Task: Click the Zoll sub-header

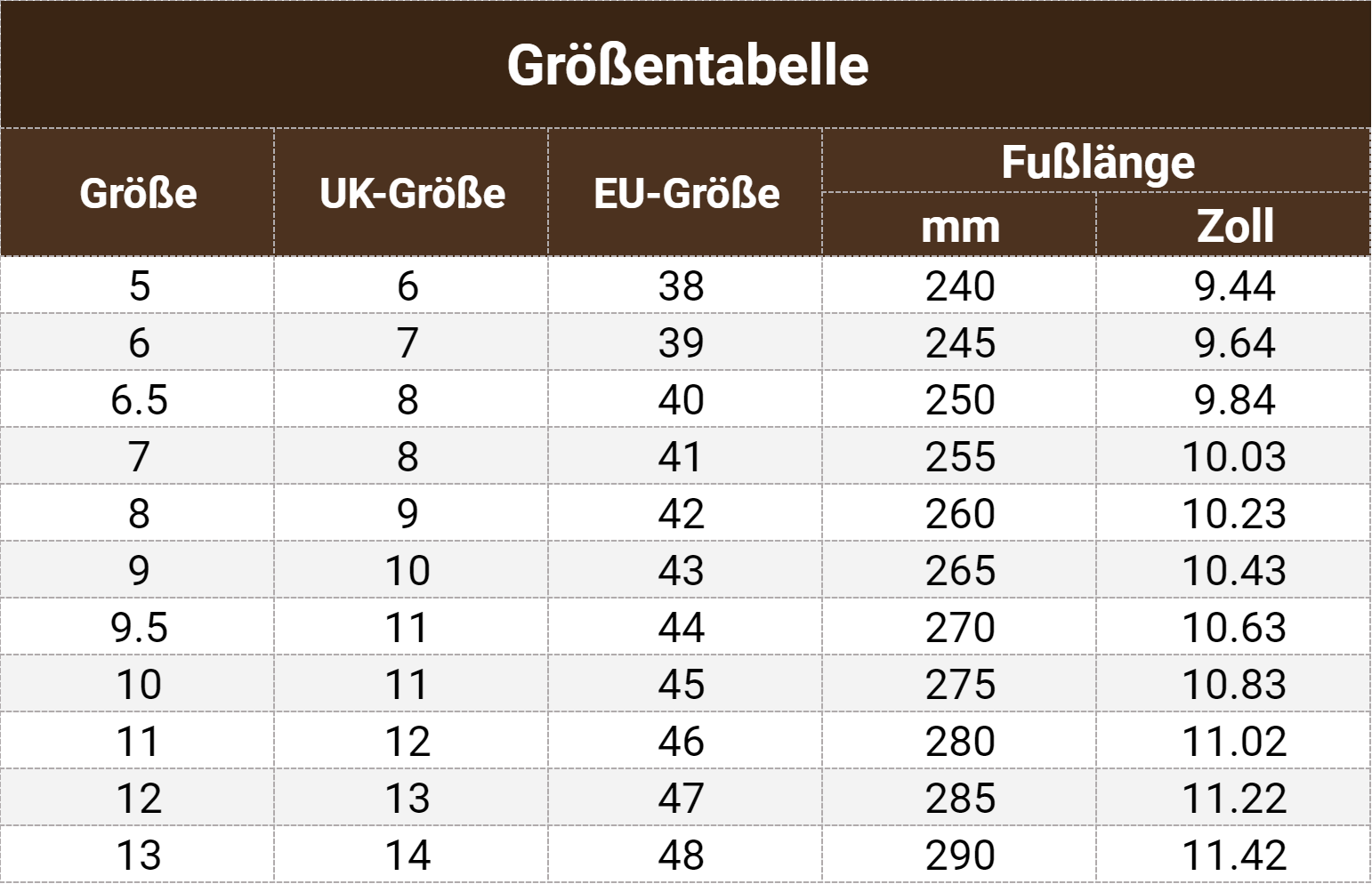Action: pyautogui.click(x=1234, y=226)
